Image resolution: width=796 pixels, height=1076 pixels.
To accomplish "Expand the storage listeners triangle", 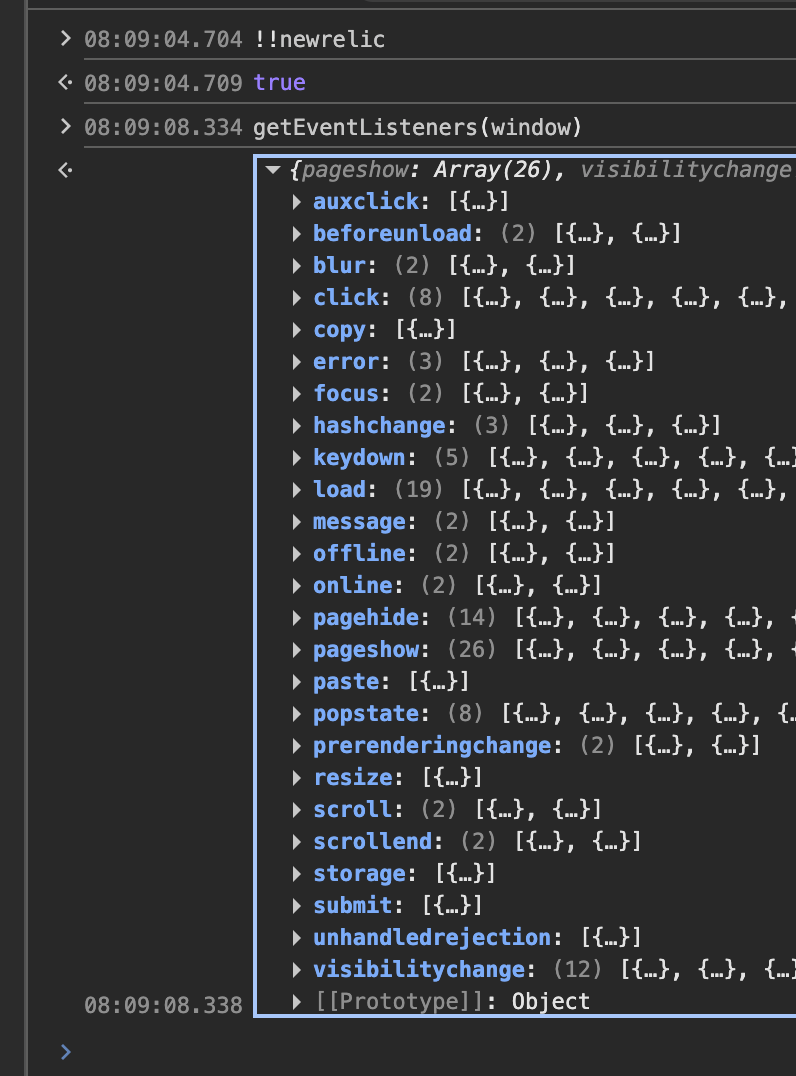I will click(x=296, y=874).
